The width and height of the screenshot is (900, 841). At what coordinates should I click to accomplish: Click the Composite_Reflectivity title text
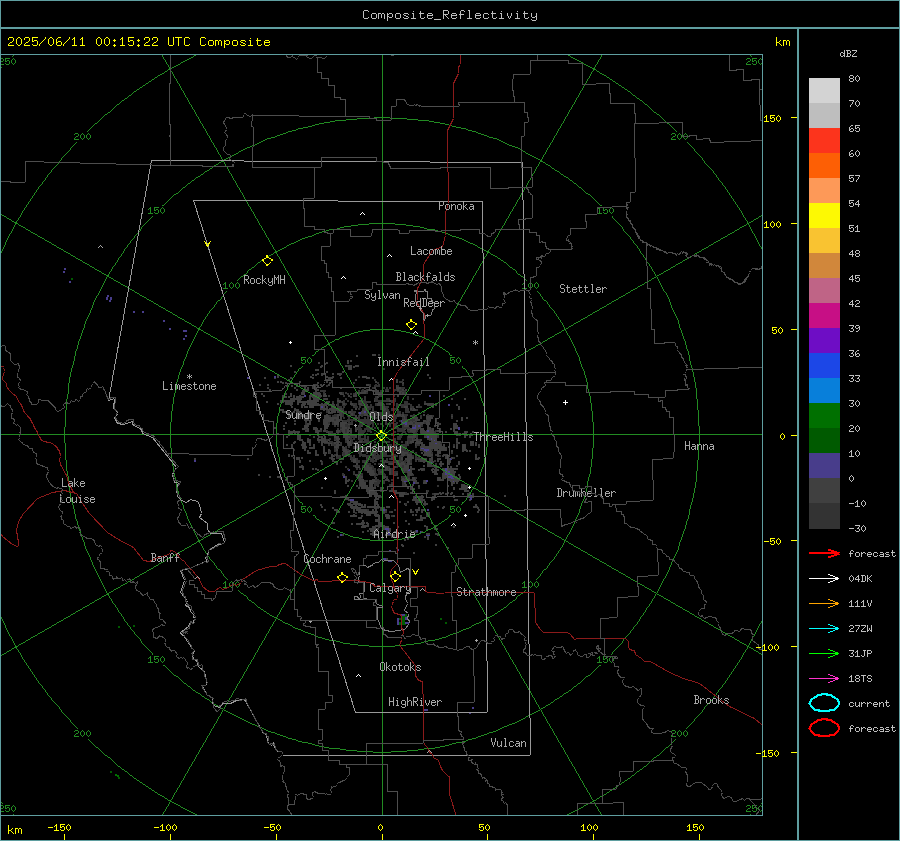[x=450, y=15]
